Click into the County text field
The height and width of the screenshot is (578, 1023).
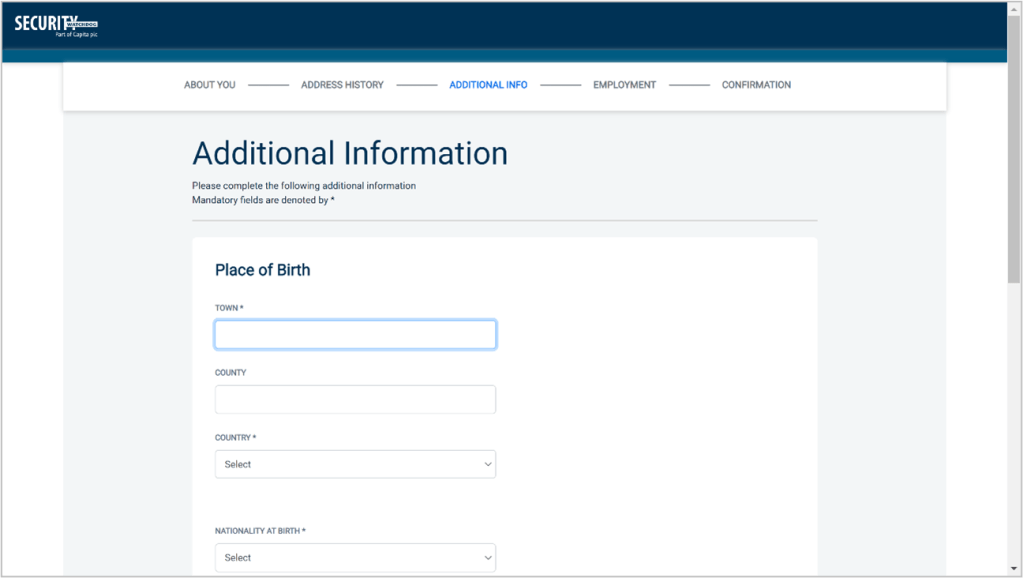click(x=355, y=400)
